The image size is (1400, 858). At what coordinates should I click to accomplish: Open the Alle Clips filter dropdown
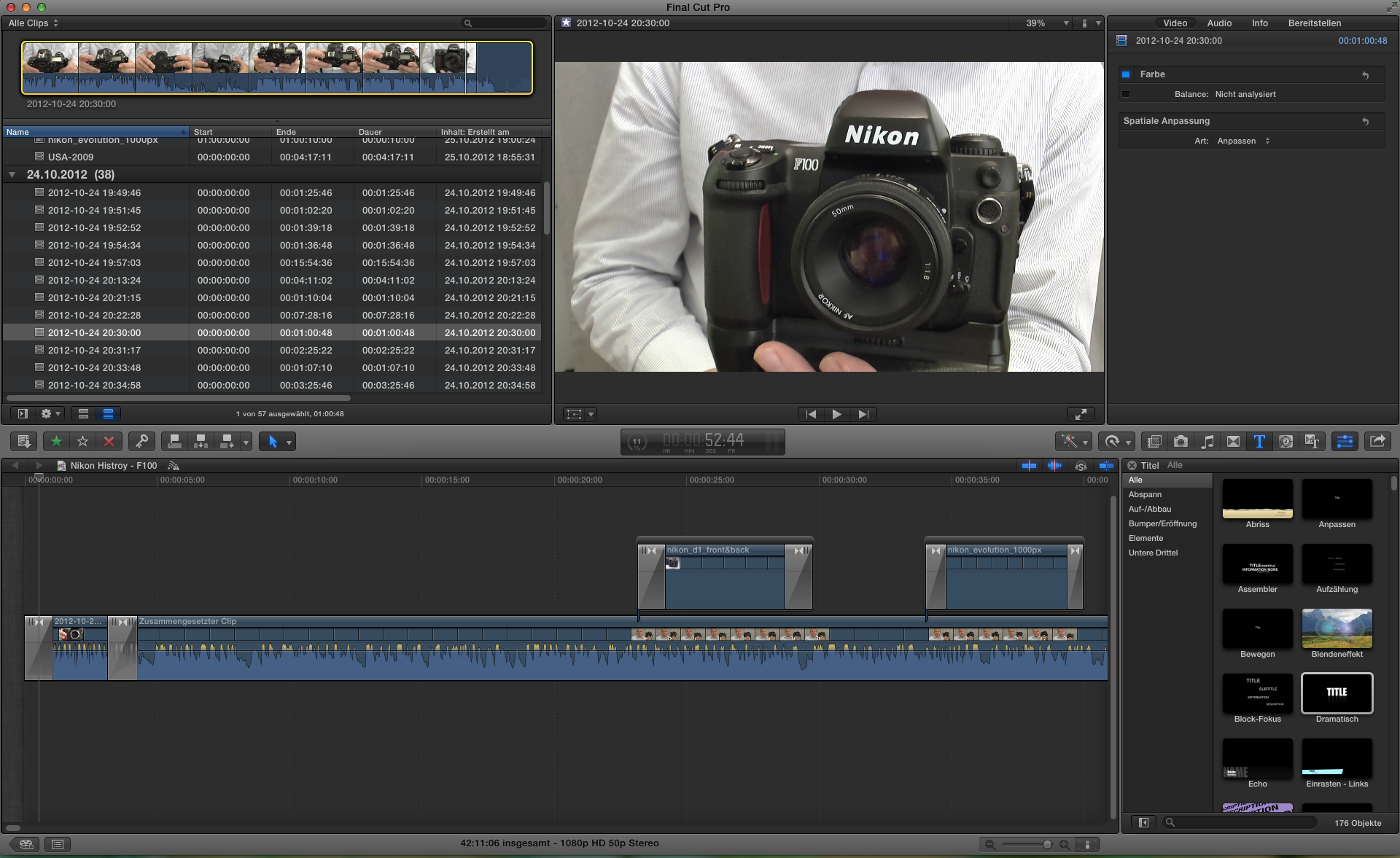click(33, 23)
